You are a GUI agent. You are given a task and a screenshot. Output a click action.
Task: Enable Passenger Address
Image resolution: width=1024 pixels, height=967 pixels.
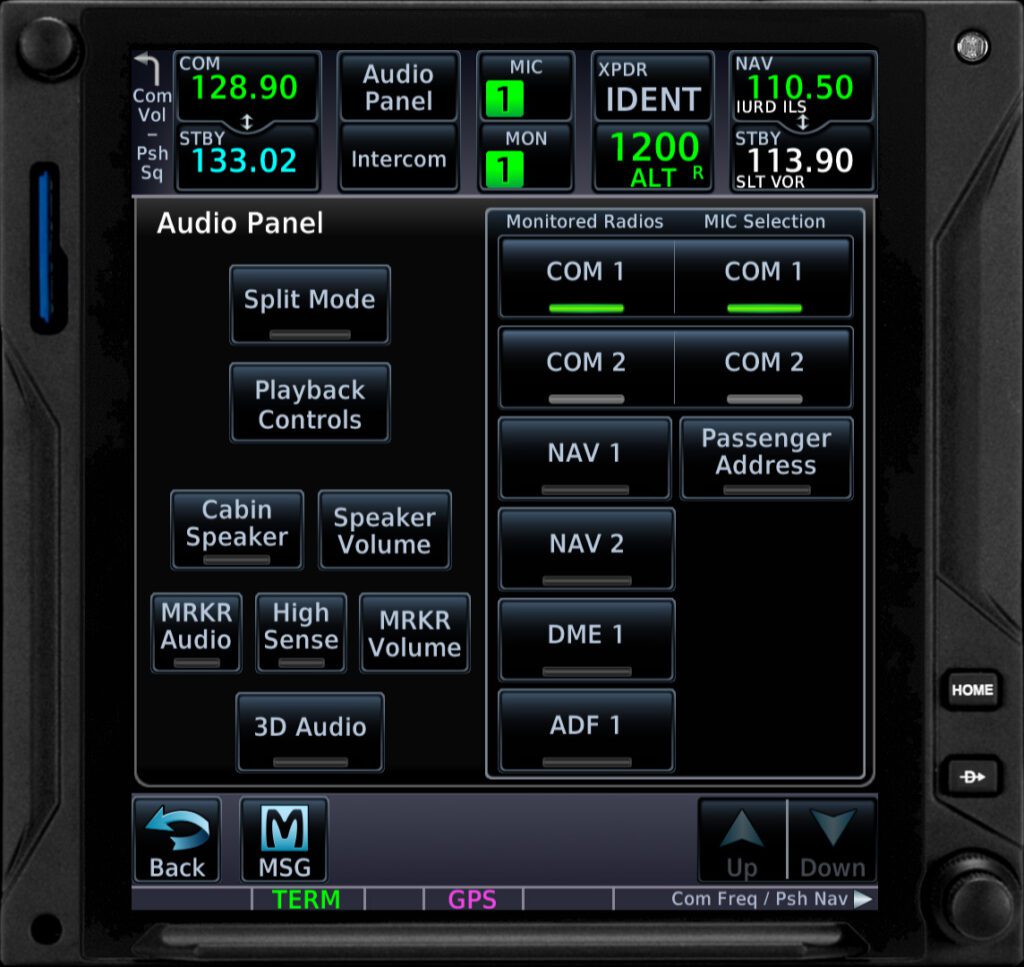point(766,458)
